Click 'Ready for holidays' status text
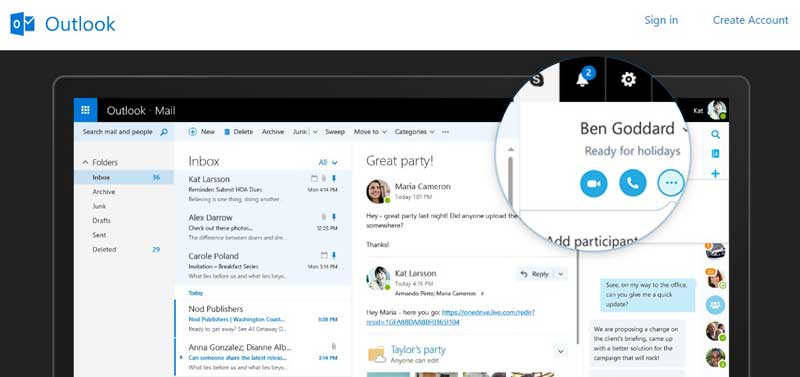Viewport: 800px width, 377px height. click(x=632, y=151)
